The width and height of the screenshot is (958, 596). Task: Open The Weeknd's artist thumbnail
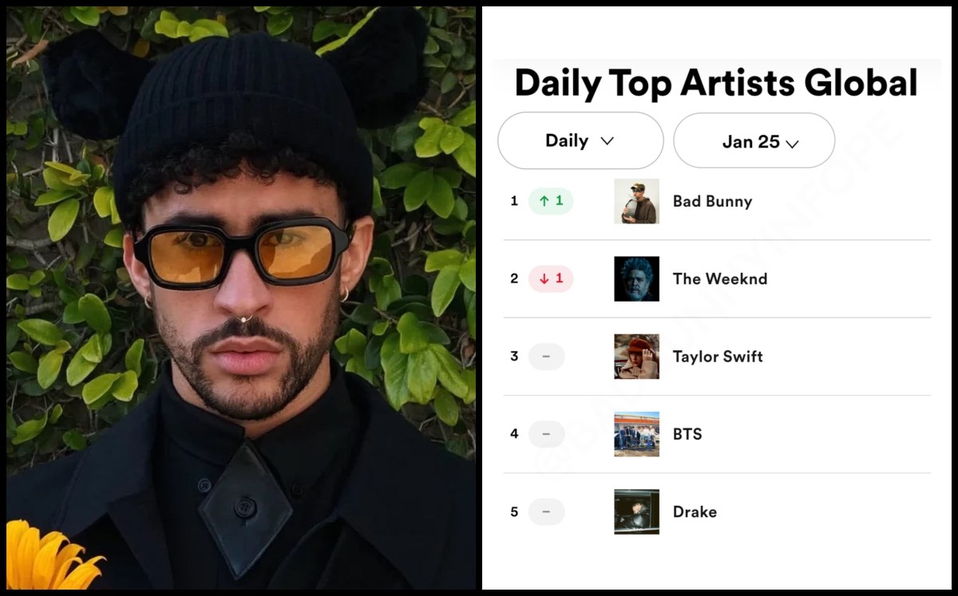pyautogui.click(x=637, y=279)
